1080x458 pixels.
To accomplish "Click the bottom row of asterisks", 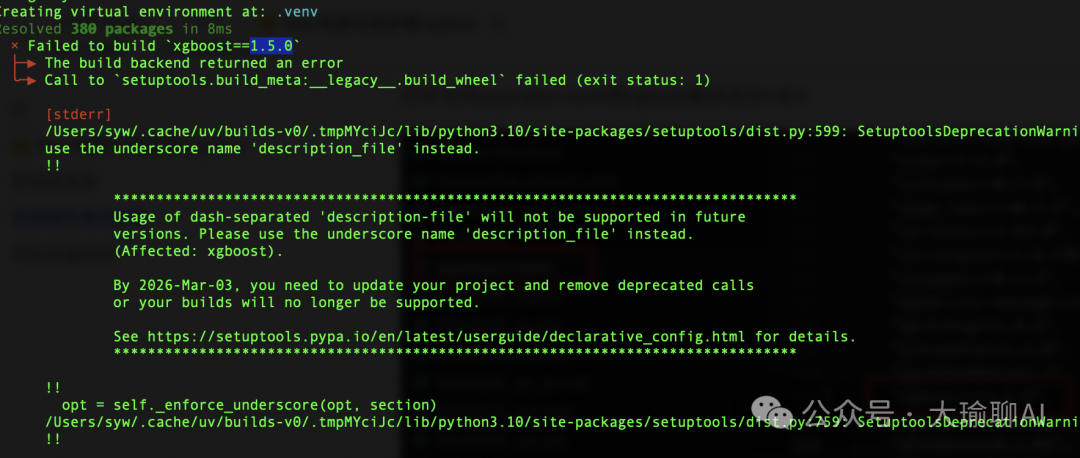I will coord(455,352).
